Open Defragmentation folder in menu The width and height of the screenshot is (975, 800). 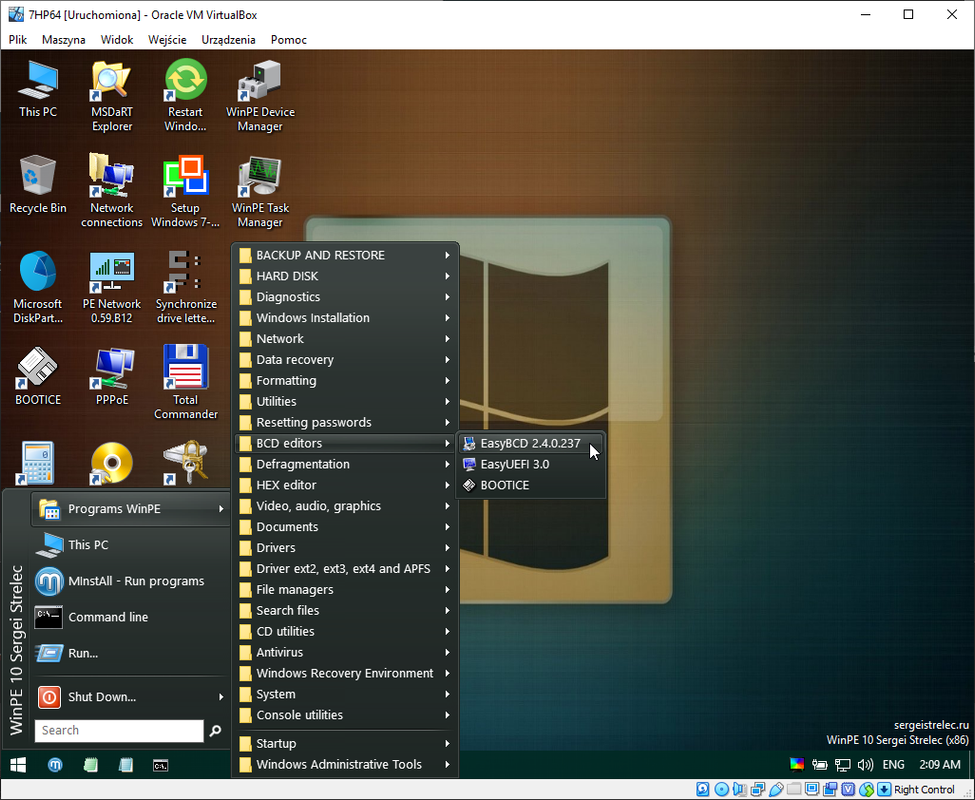tap(345, 464)
